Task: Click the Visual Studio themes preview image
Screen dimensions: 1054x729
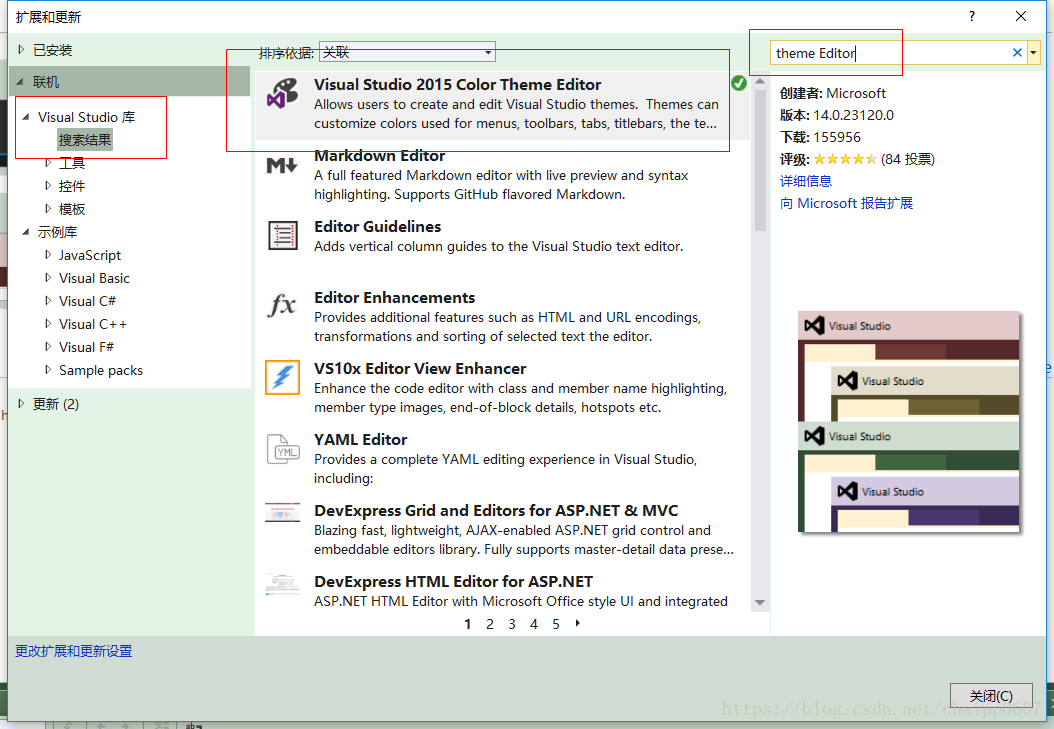Action: pos(909,422)
